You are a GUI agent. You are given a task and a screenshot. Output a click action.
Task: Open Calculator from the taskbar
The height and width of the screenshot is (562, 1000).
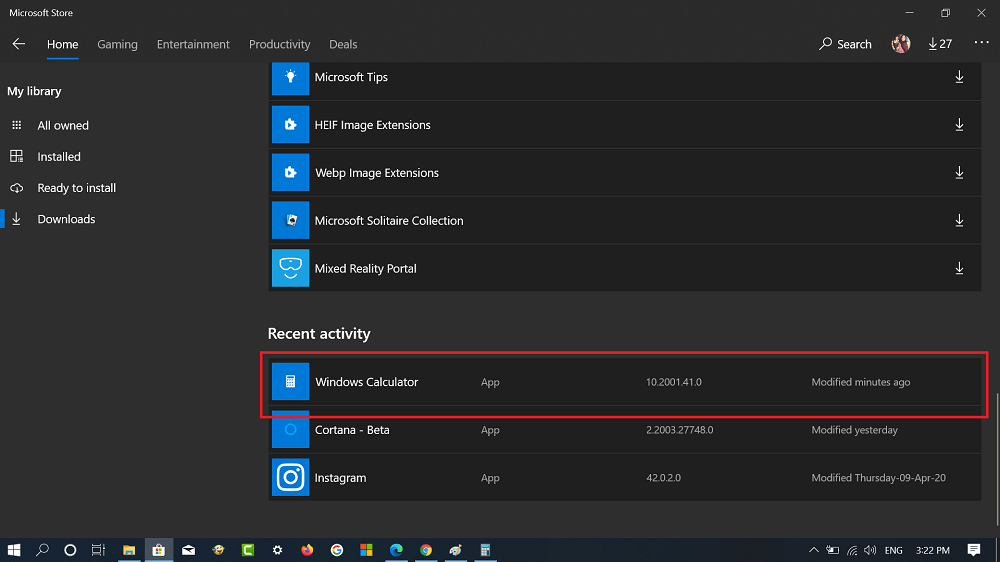click(x=485, y=550)
